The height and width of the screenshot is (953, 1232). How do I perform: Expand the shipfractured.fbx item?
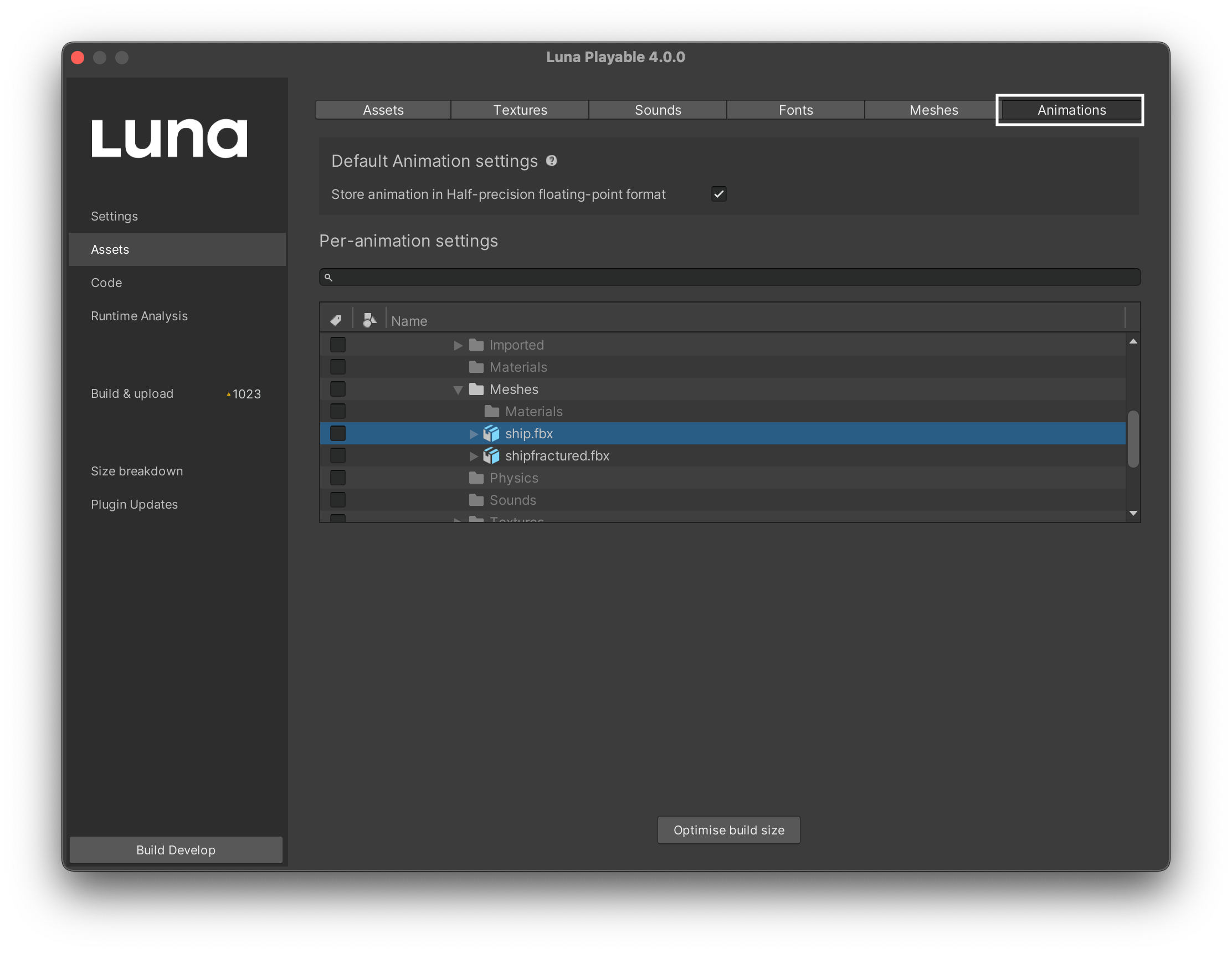coord(473,456)
